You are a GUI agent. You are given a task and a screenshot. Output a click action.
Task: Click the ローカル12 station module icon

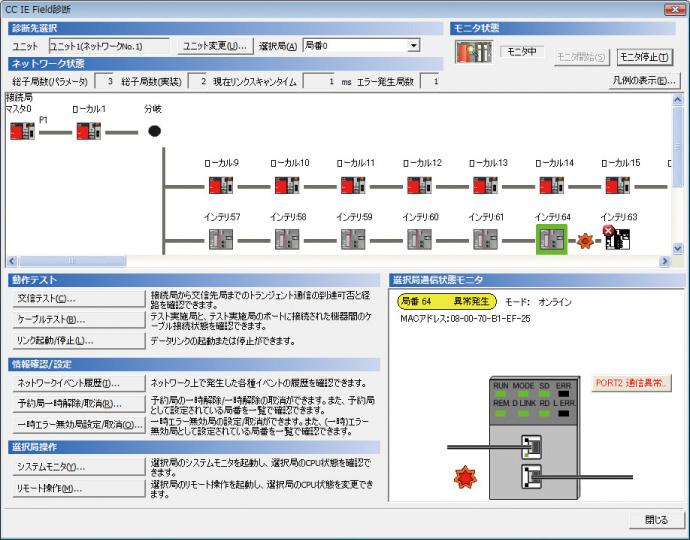pyautogui.click(x=419, y=185)
